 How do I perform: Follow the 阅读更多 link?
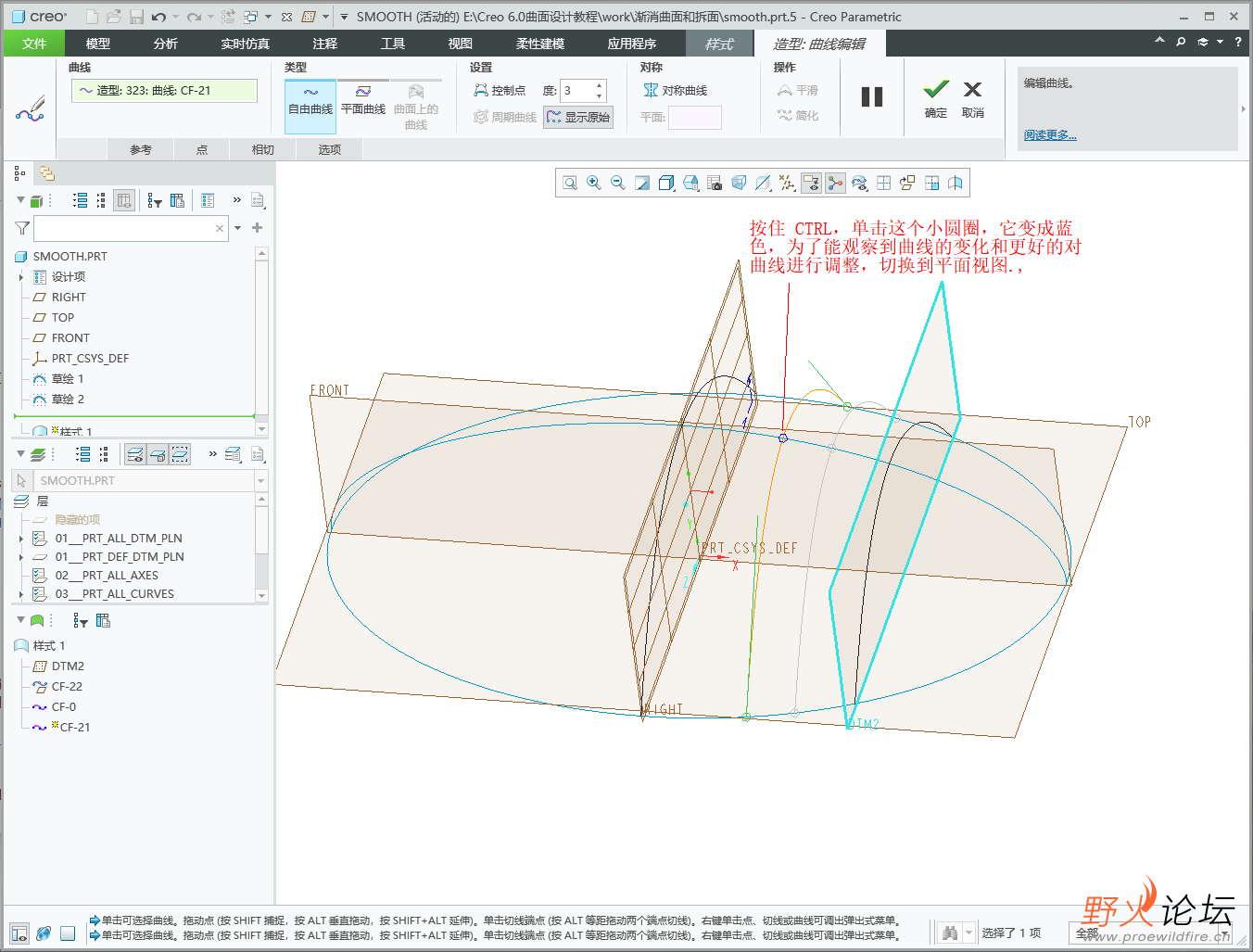click(1050, 135)
